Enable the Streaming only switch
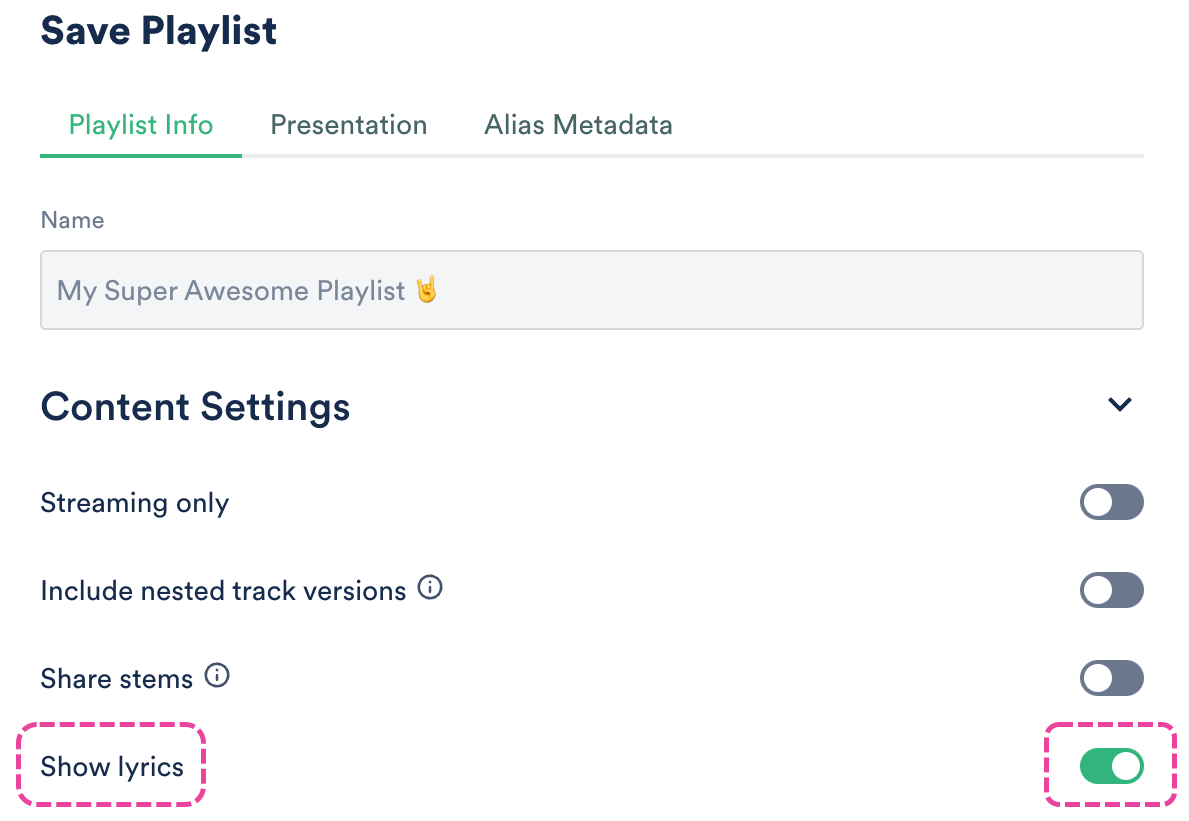The width and height of the screenshot is (1189, 821). pyautogui.click(x=1111, y=502)
